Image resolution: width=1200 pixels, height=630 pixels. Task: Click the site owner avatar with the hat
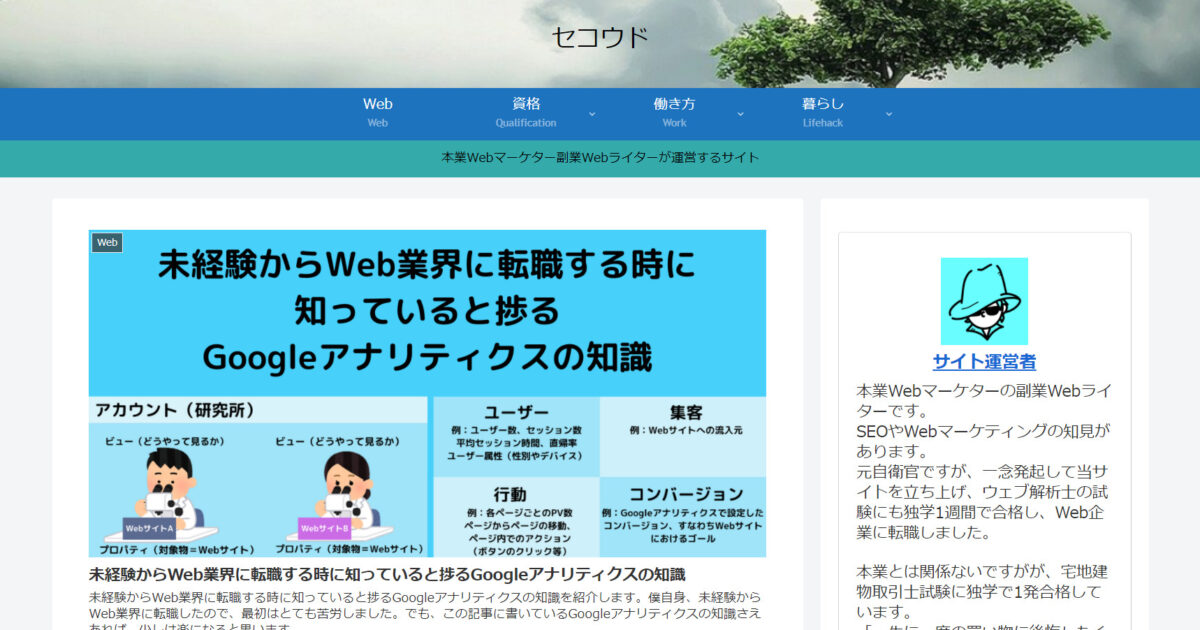984,301
